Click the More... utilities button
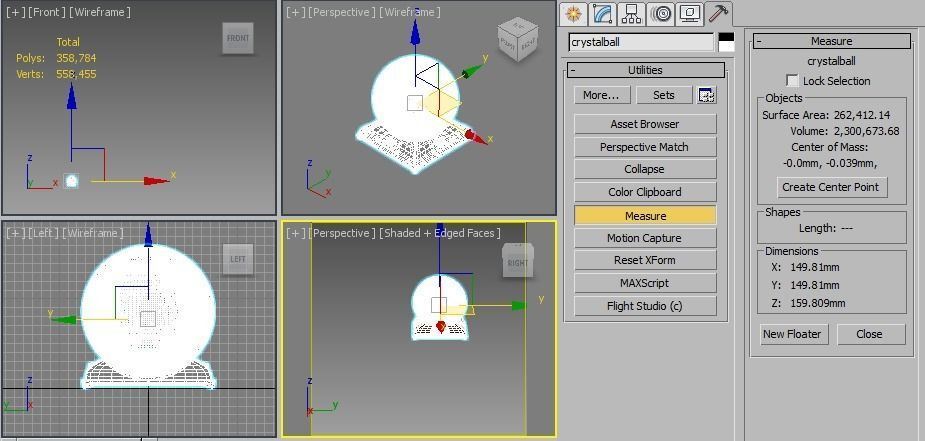This screenshot has width=925, height=441. coord(602,95)
